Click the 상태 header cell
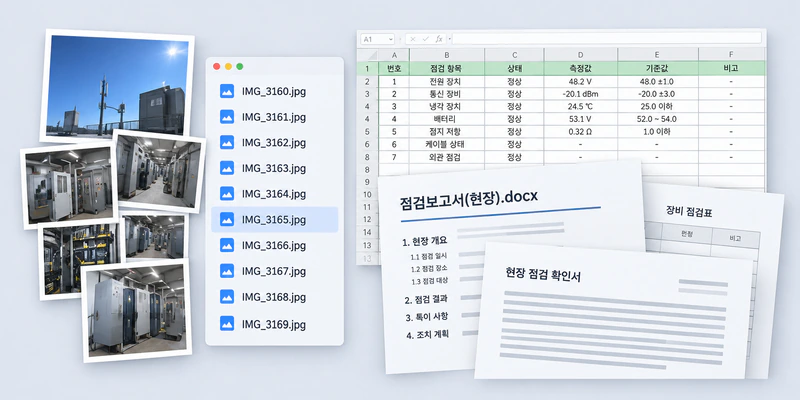800x400 pixels. (x=514, y=68)
